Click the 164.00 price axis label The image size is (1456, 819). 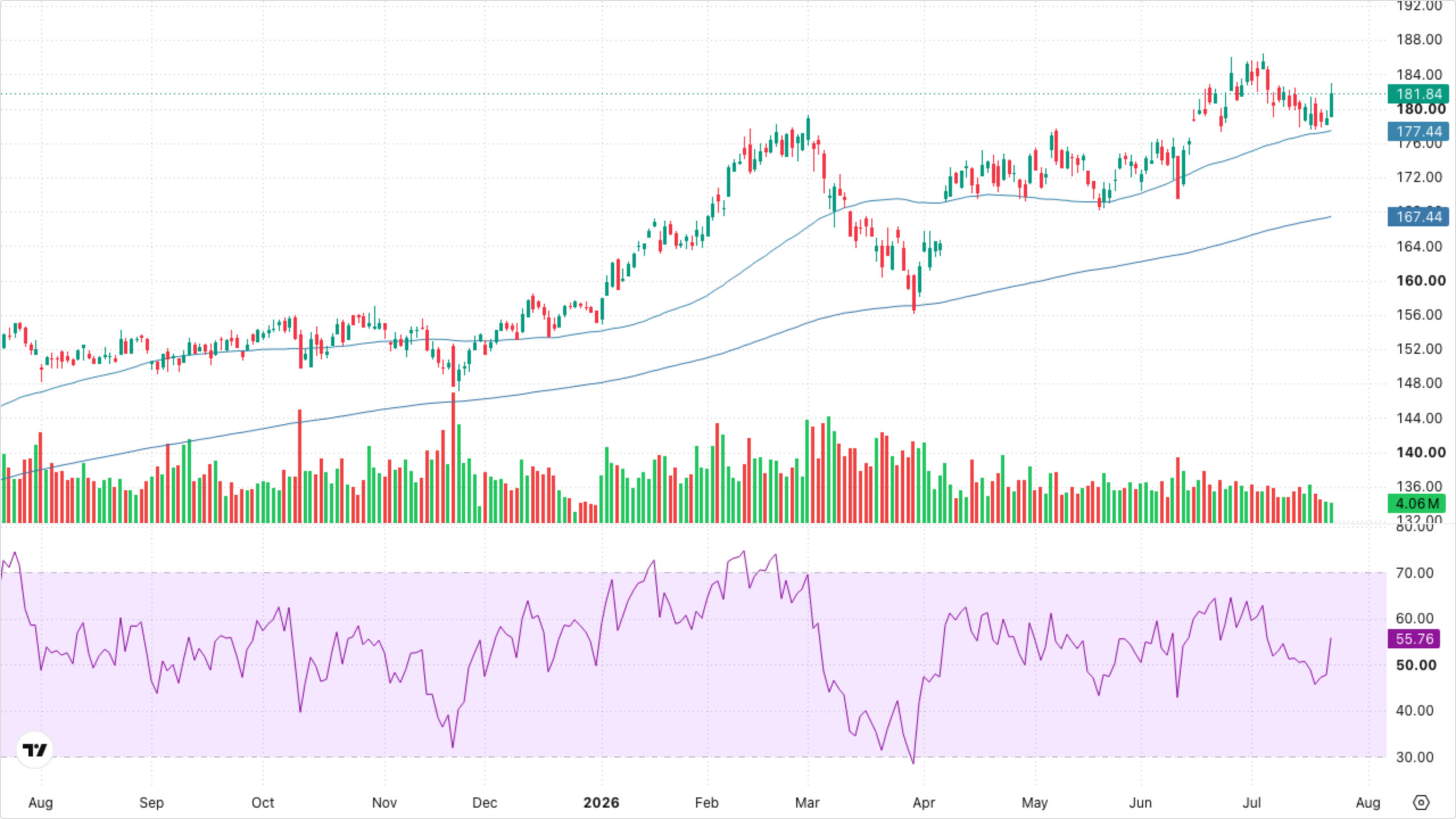tap(1419, 246)
